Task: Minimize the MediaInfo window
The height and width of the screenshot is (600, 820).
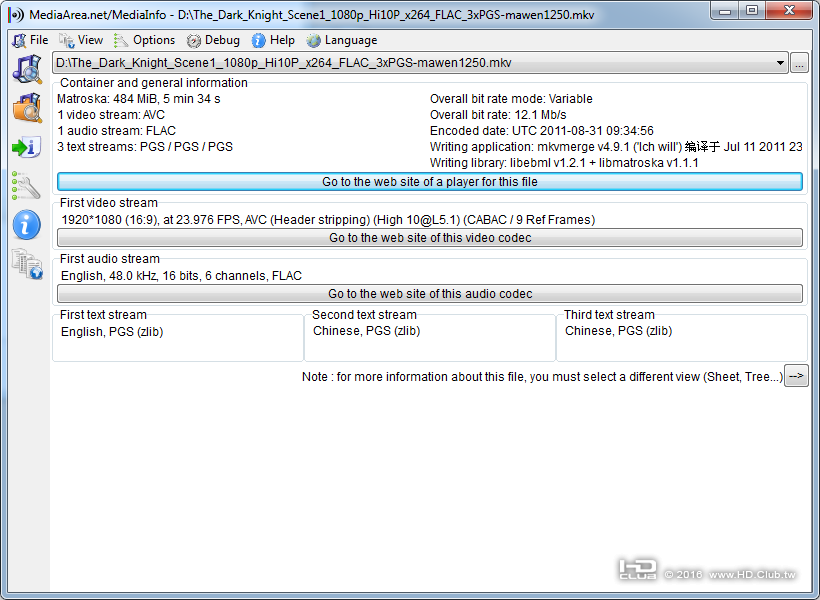Action: click(x=725, y=11)
